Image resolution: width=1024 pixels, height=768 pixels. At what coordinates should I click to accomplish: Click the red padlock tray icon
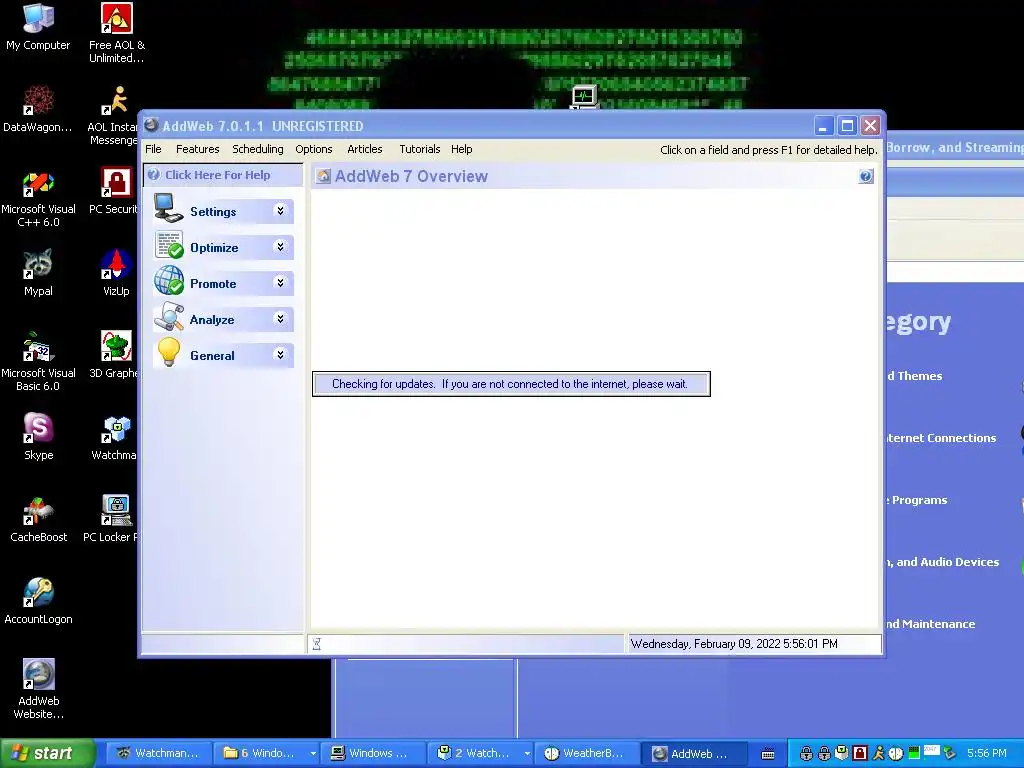(x=860, y=753)
